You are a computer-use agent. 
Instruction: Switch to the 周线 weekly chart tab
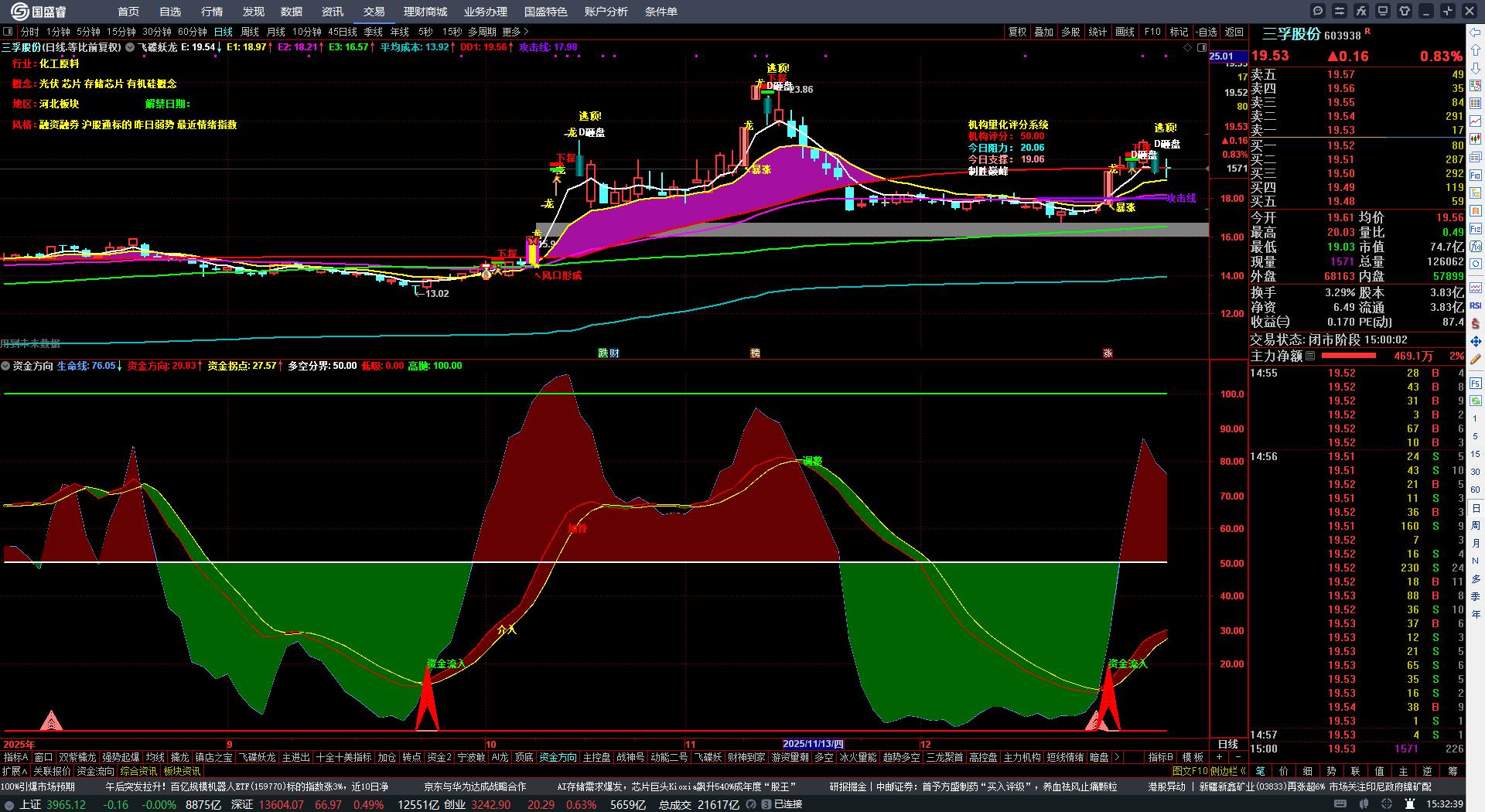click(x=250, y=32)
